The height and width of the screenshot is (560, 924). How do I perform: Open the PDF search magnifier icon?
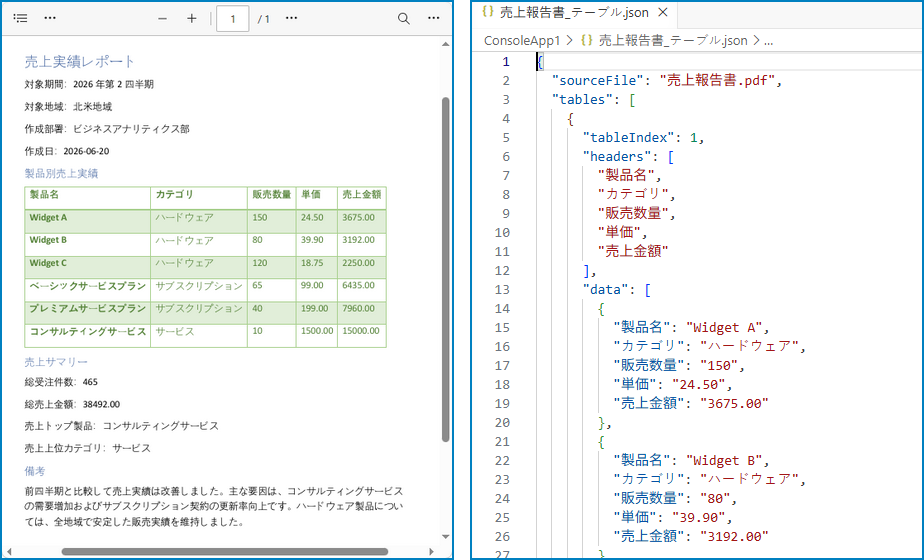[404, 19]
